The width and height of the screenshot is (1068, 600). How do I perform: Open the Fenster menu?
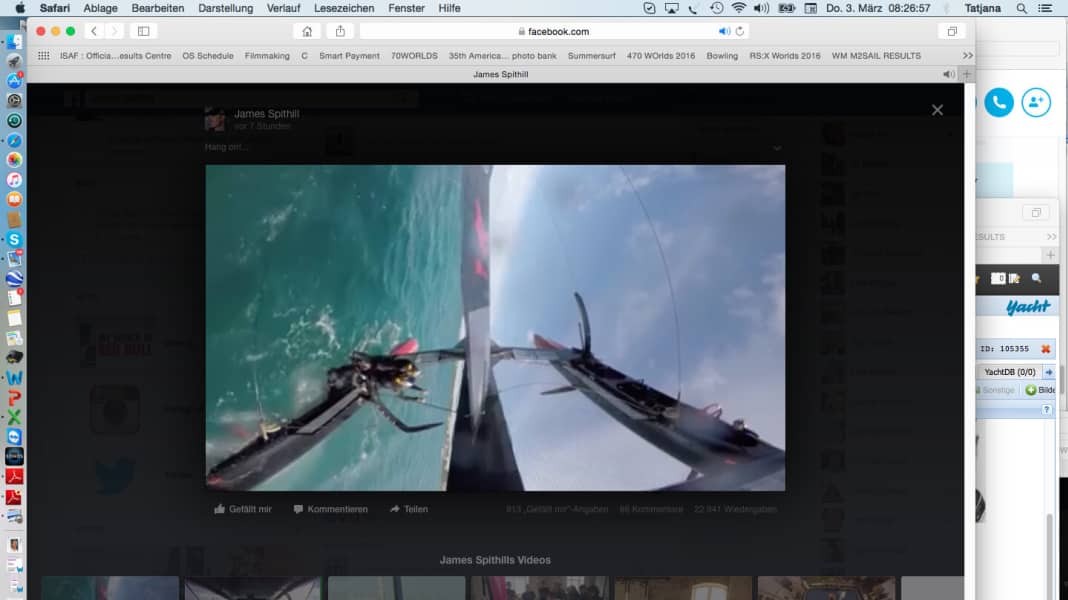407,8
